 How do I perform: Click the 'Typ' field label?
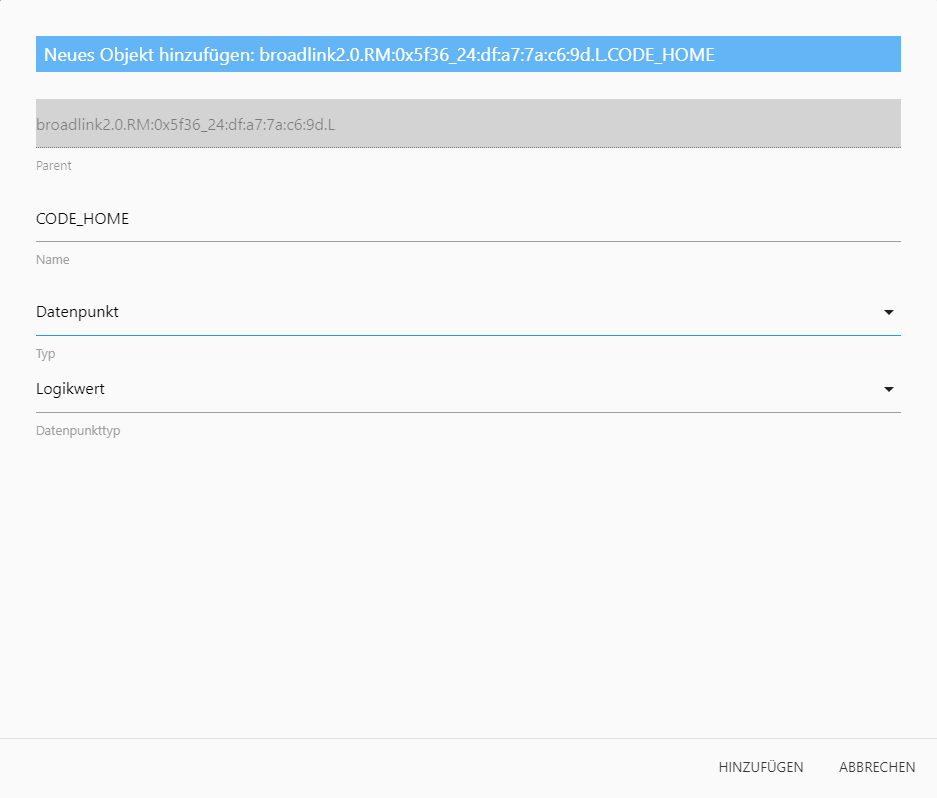tap(45, 354)
